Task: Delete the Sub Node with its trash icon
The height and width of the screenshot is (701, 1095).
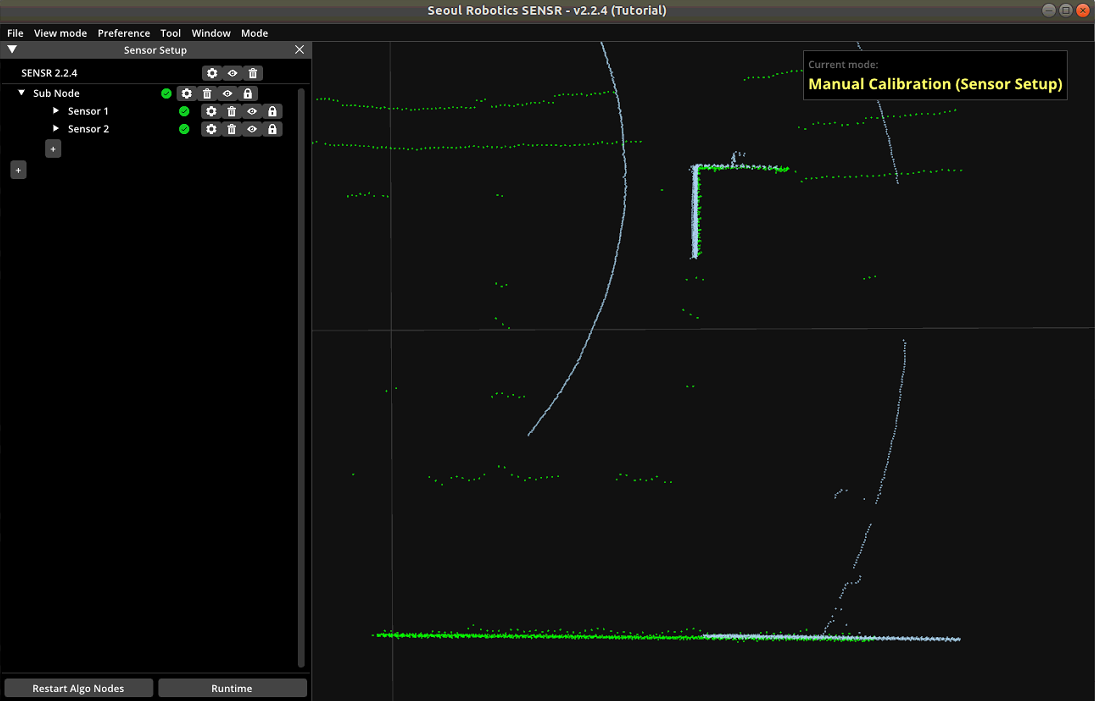Action: [x=207, y=93]
